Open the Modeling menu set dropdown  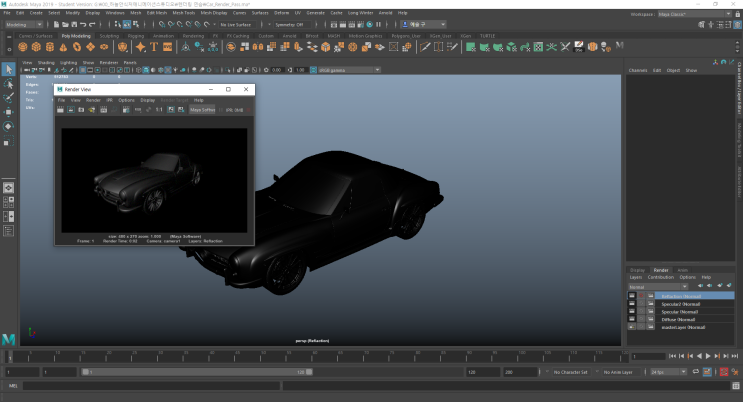(x=23, y=24)
